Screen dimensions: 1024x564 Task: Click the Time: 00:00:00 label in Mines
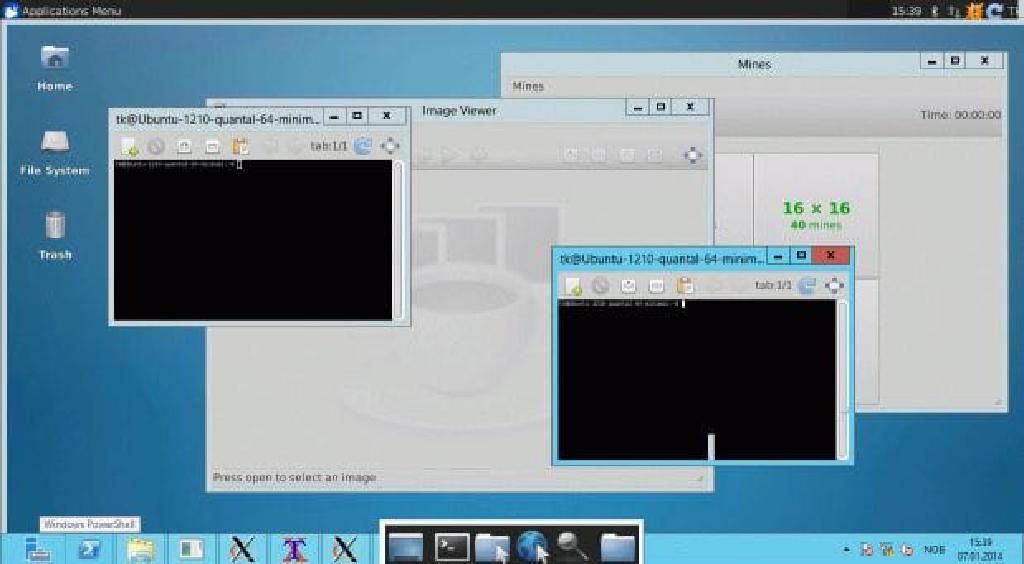coord(960,115)
